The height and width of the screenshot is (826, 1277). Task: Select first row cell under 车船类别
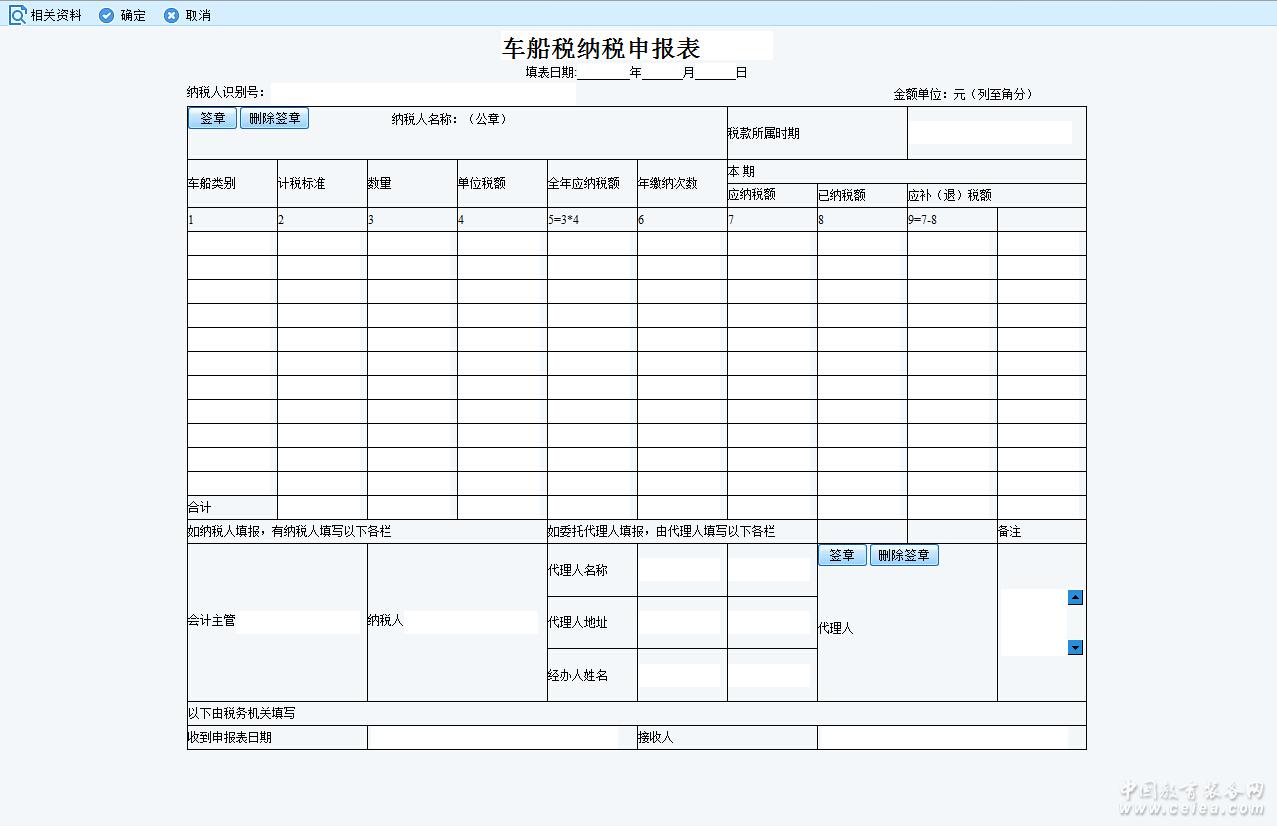[232, 244]
